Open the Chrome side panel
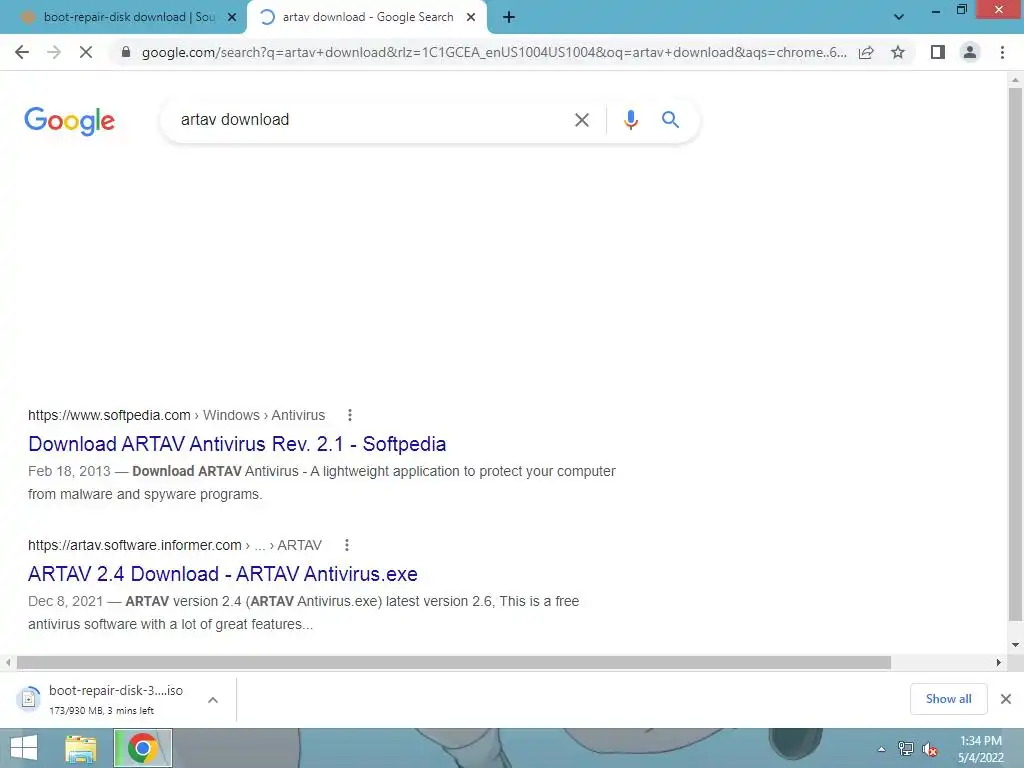Screen dimensions: 1024x768 (x=938, y=52)
